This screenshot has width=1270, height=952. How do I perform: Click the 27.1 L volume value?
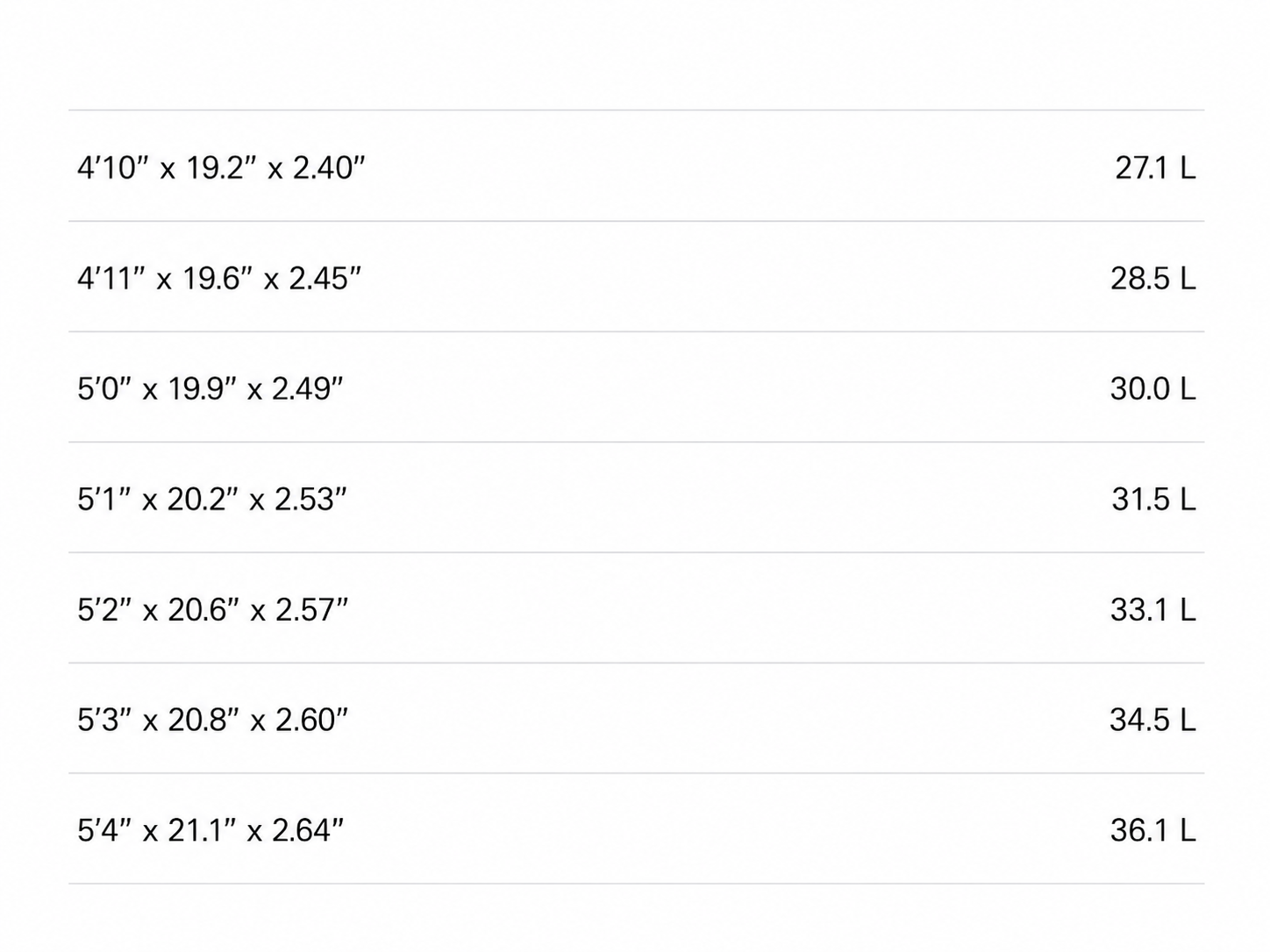click(1155, 167)
